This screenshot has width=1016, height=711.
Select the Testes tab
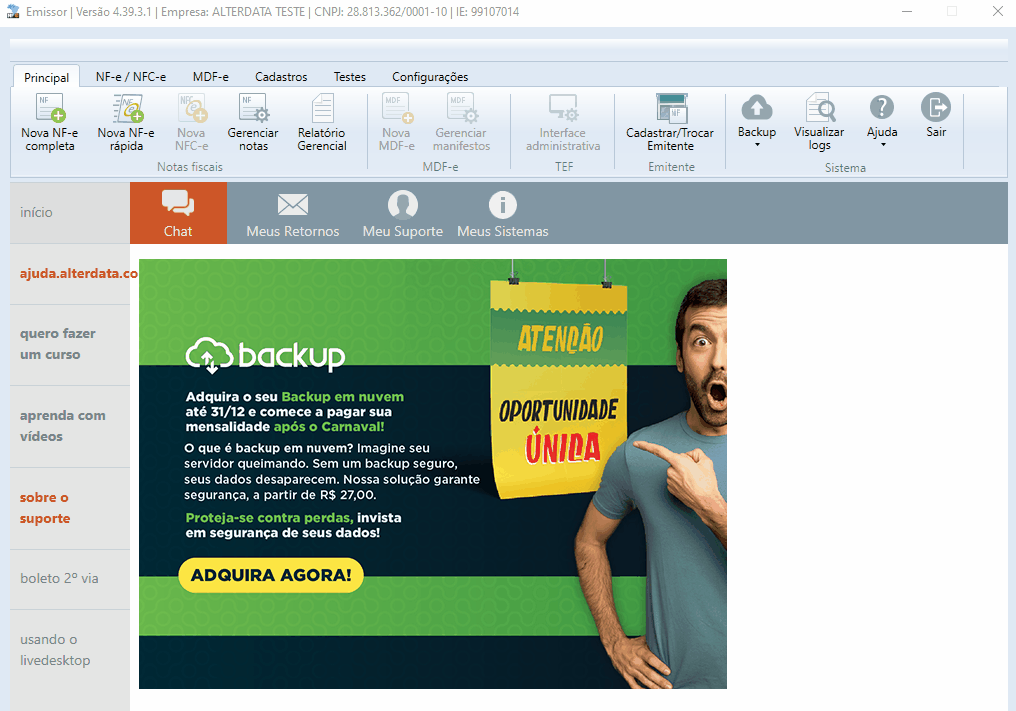pyautogui.click(x=350, y=76)
